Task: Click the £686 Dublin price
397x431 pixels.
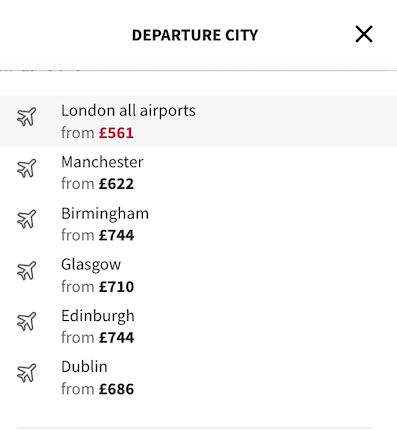Action: coord(116,389)
